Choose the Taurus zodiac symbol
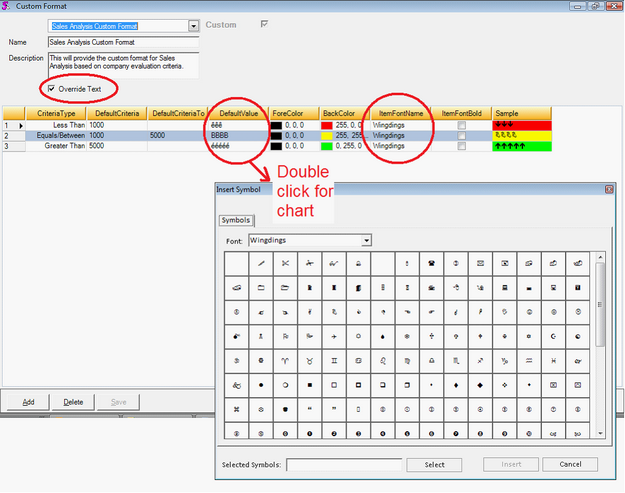Image resolution: width=625 pixels, height=493 pixels. (310, 361)
